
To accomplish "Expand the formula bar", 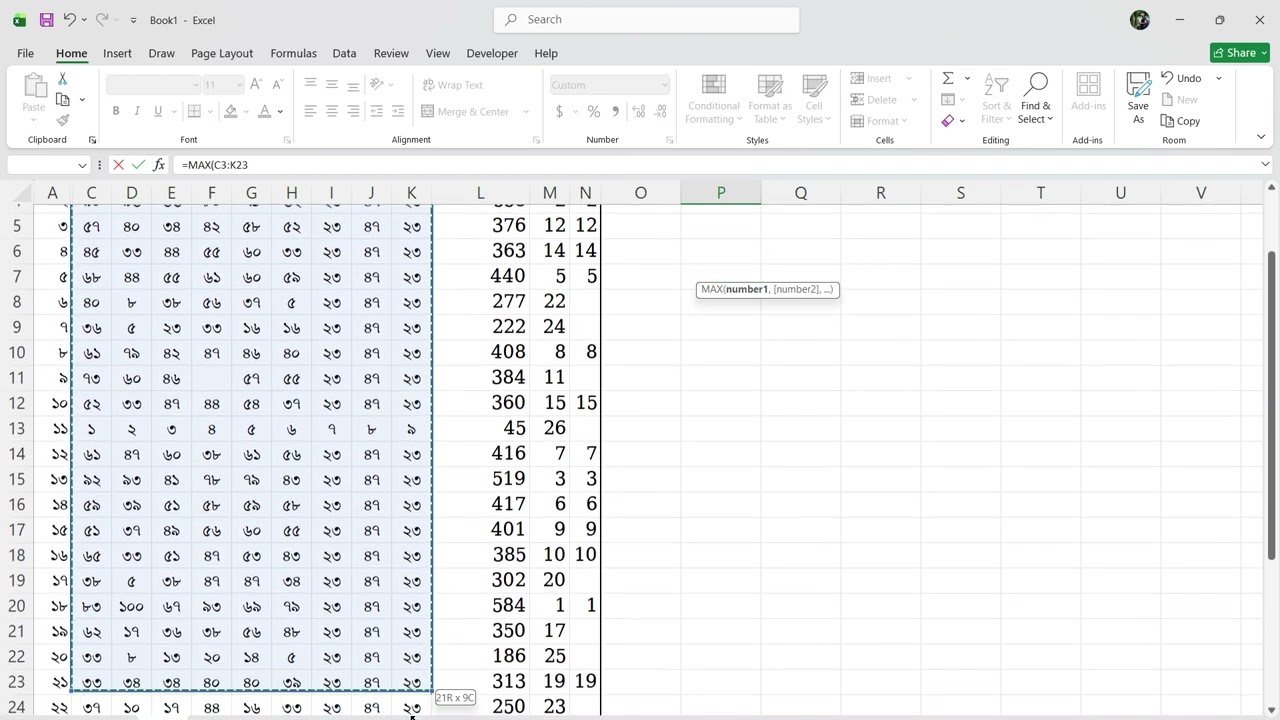I will [1265, 165].
